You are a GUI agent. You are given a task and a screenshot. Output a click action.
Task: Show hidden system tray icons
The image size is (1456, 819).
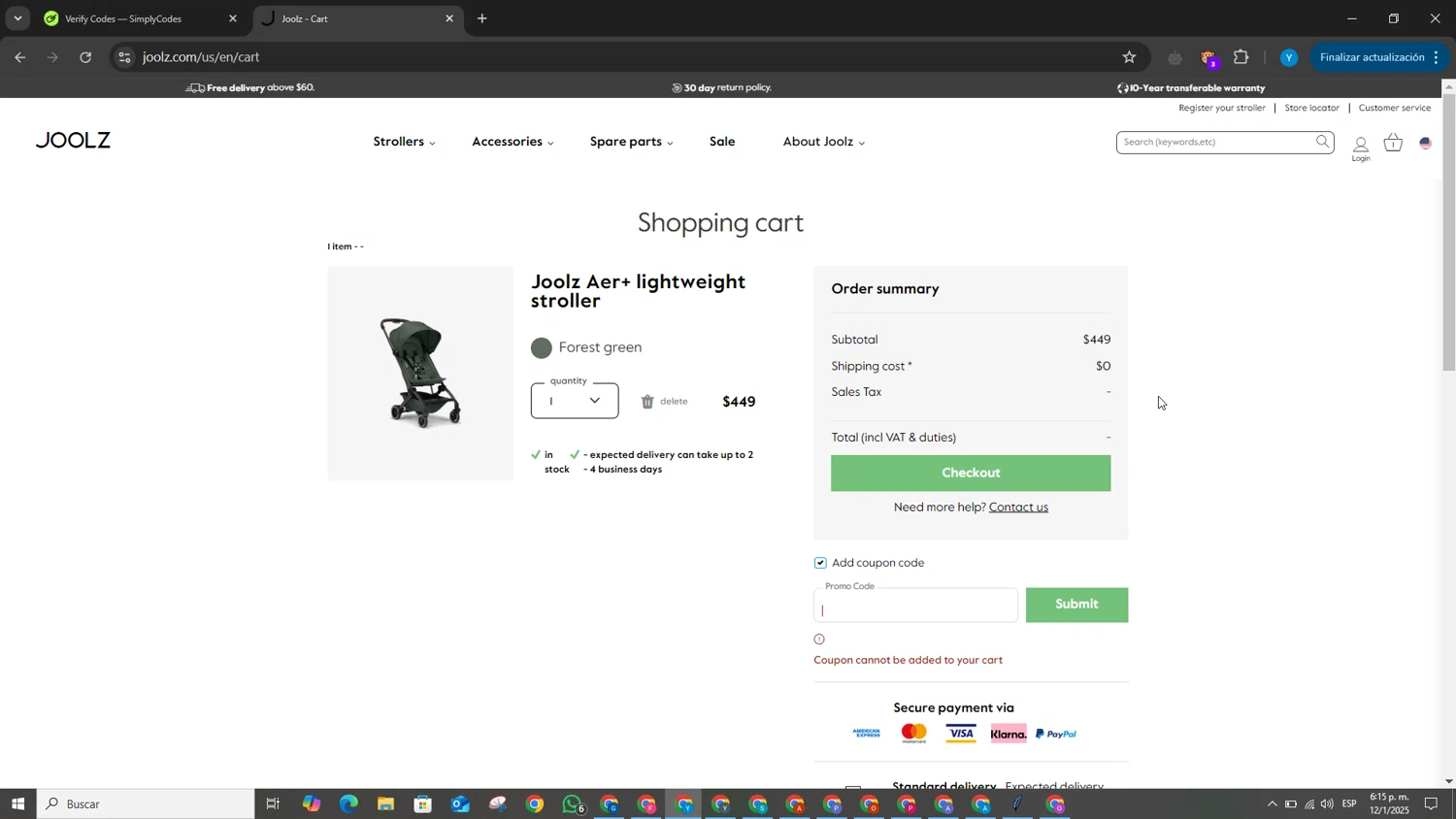coord(1272,803)
